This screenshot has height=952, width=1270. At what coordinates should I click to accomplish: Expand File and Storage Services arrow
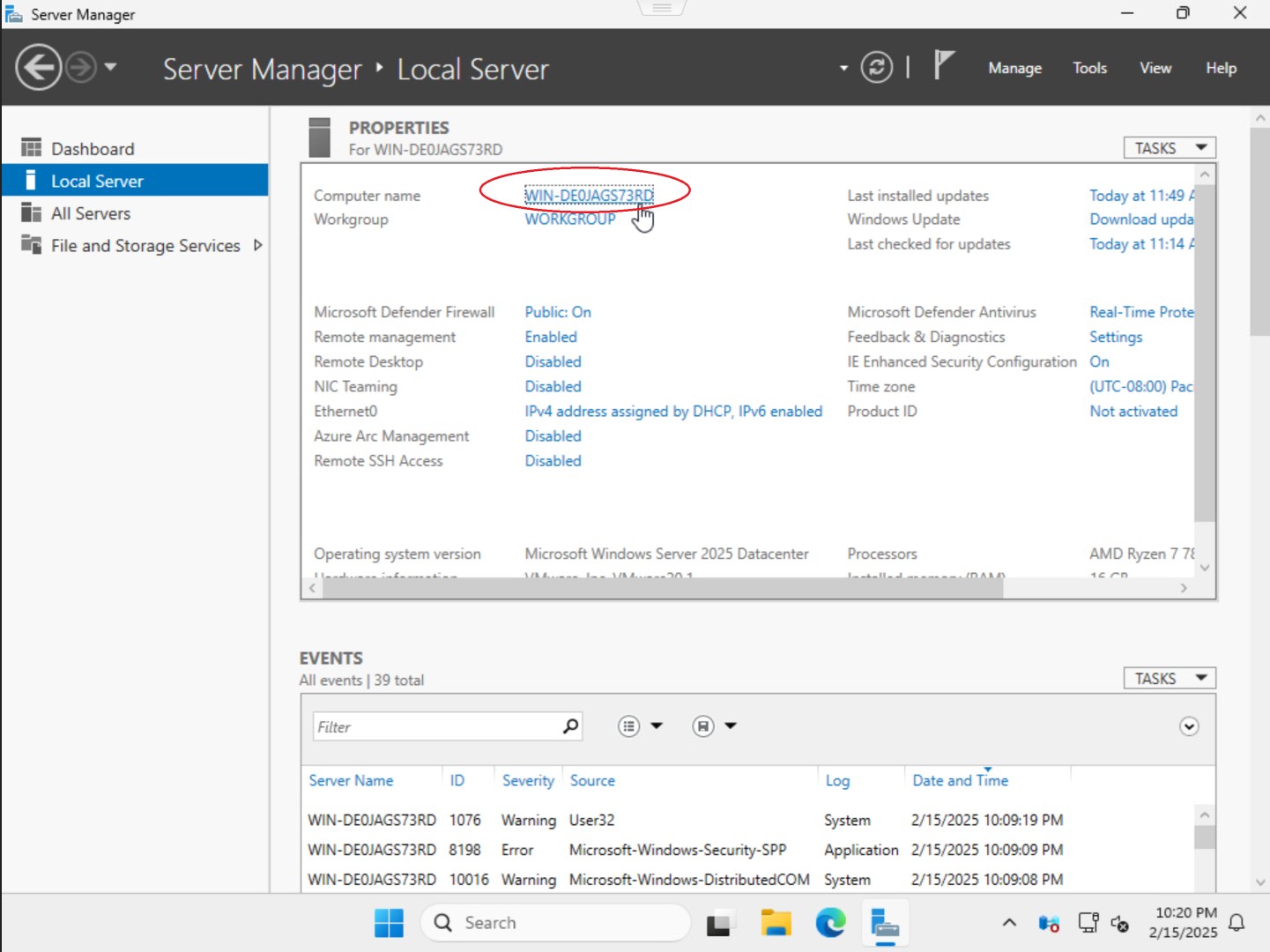coord(257,245)
